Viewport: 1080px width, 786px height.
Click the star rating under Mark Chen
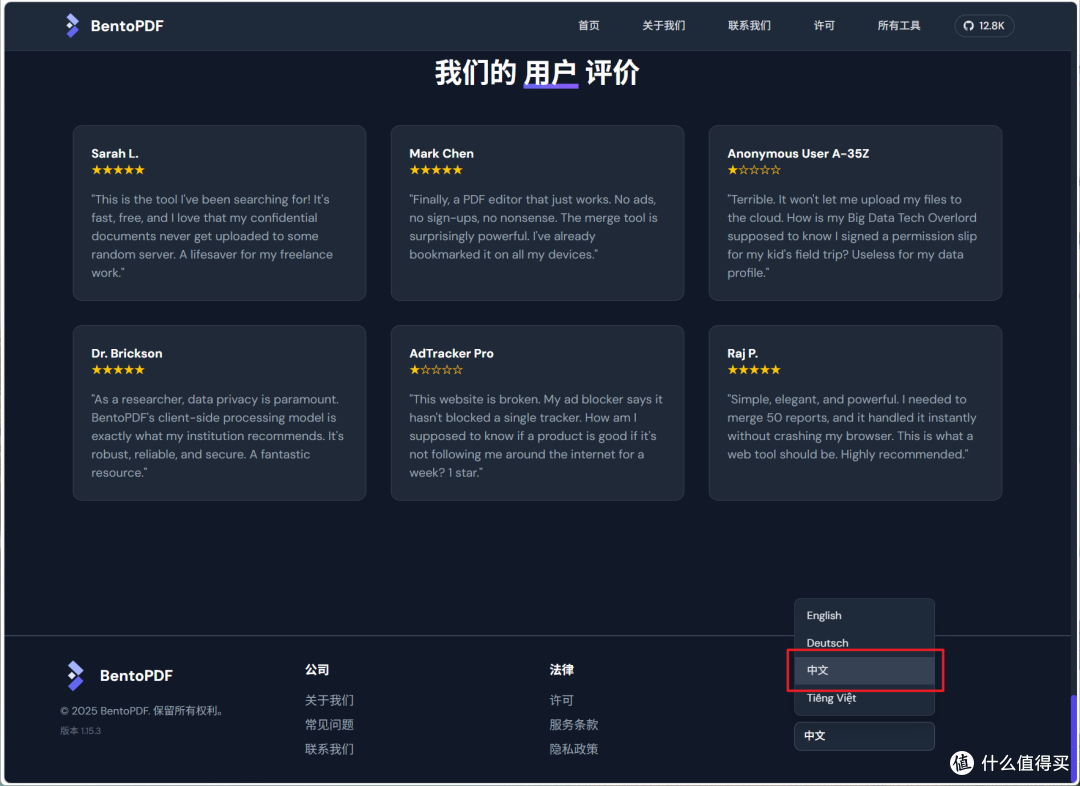436,169
